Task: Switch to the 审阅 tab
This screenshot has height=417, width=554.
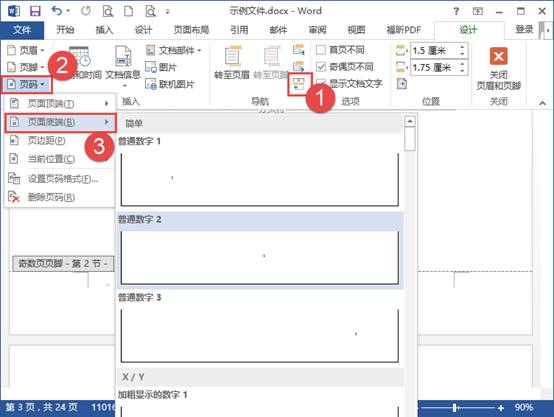Action: click(x=317, y=30)
